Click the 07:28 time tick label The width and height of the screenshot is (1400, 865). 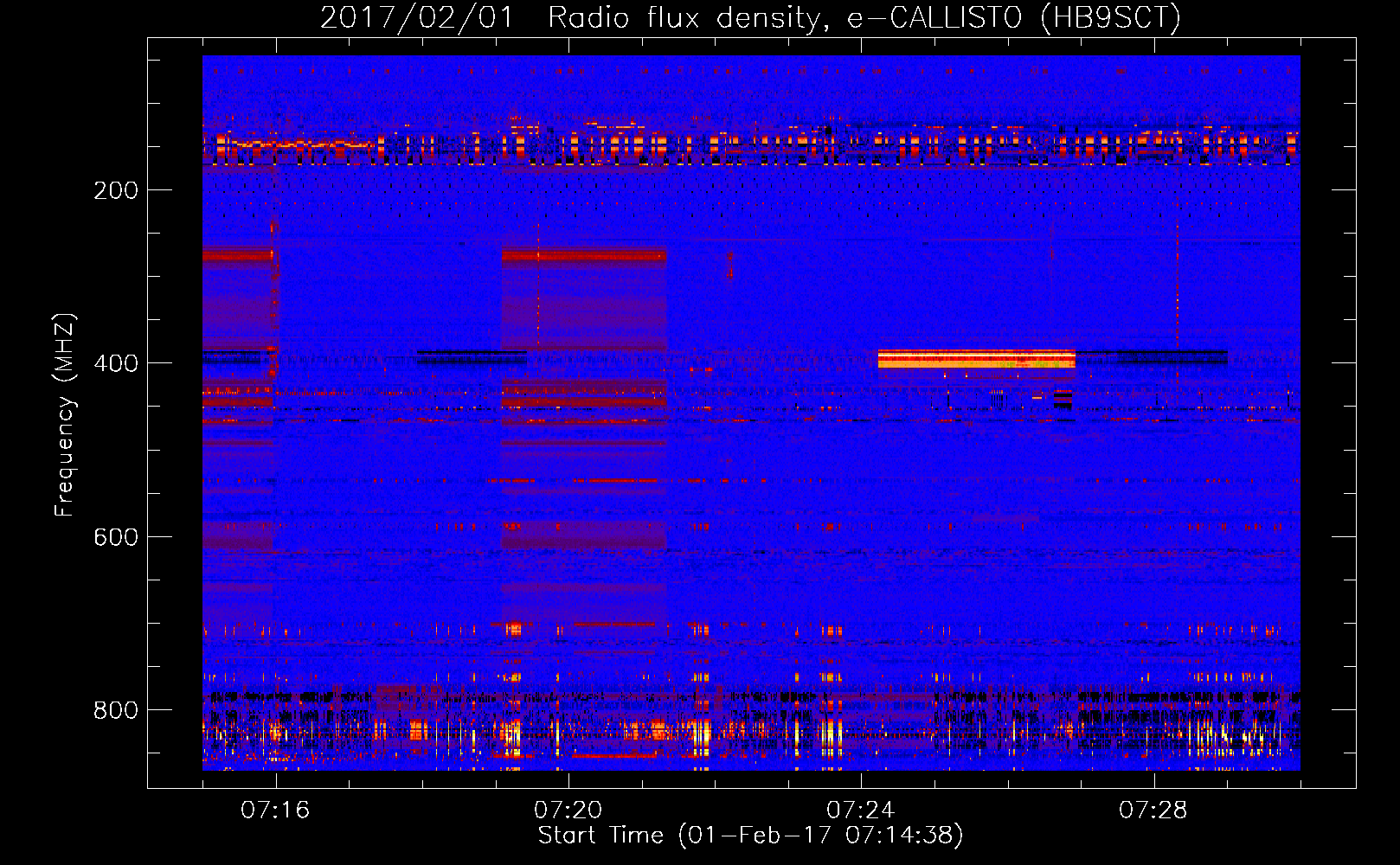coord(1153,810)
